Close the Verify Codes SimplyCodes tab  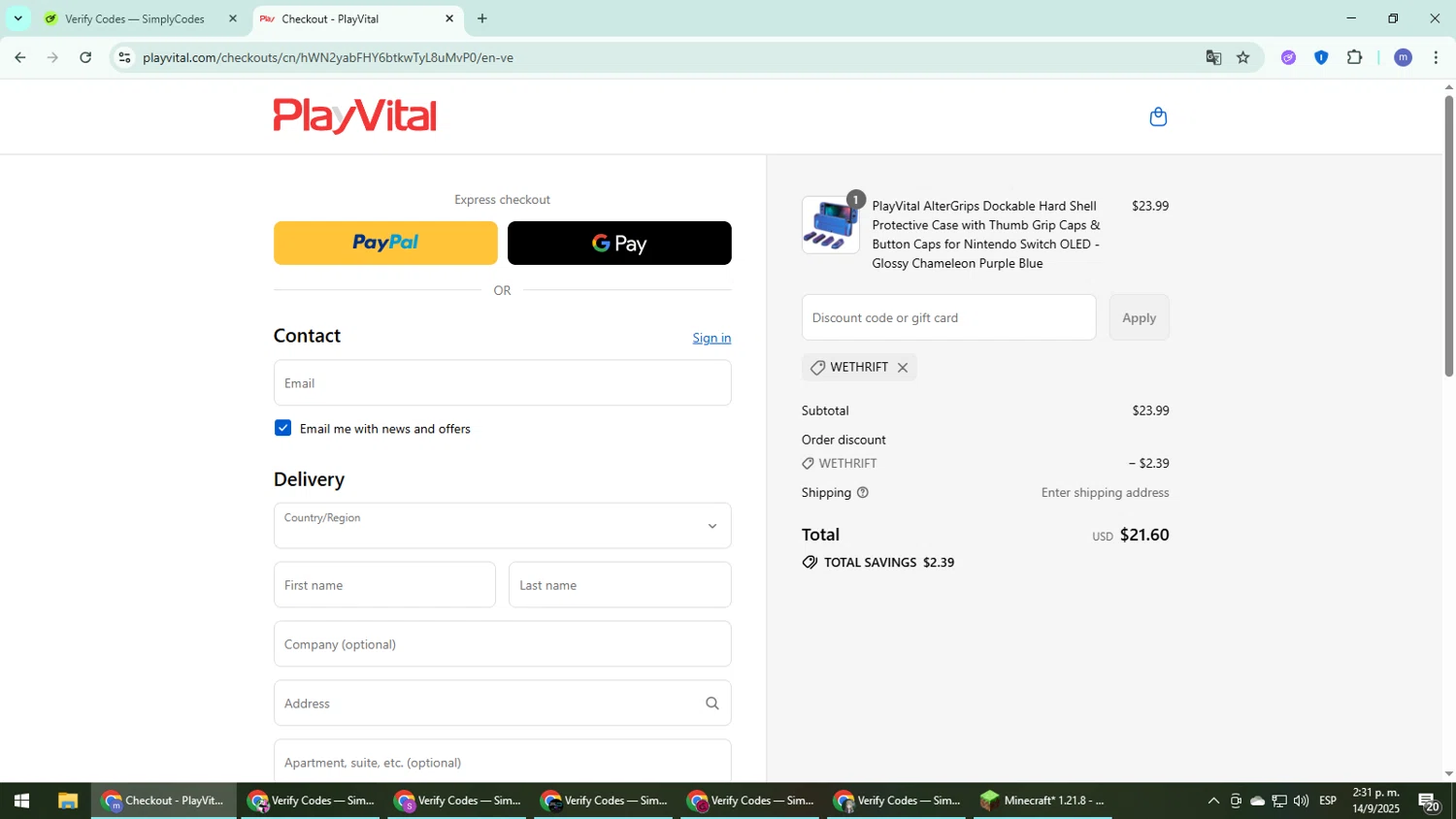pyautogui.click(x=232, y=18)
